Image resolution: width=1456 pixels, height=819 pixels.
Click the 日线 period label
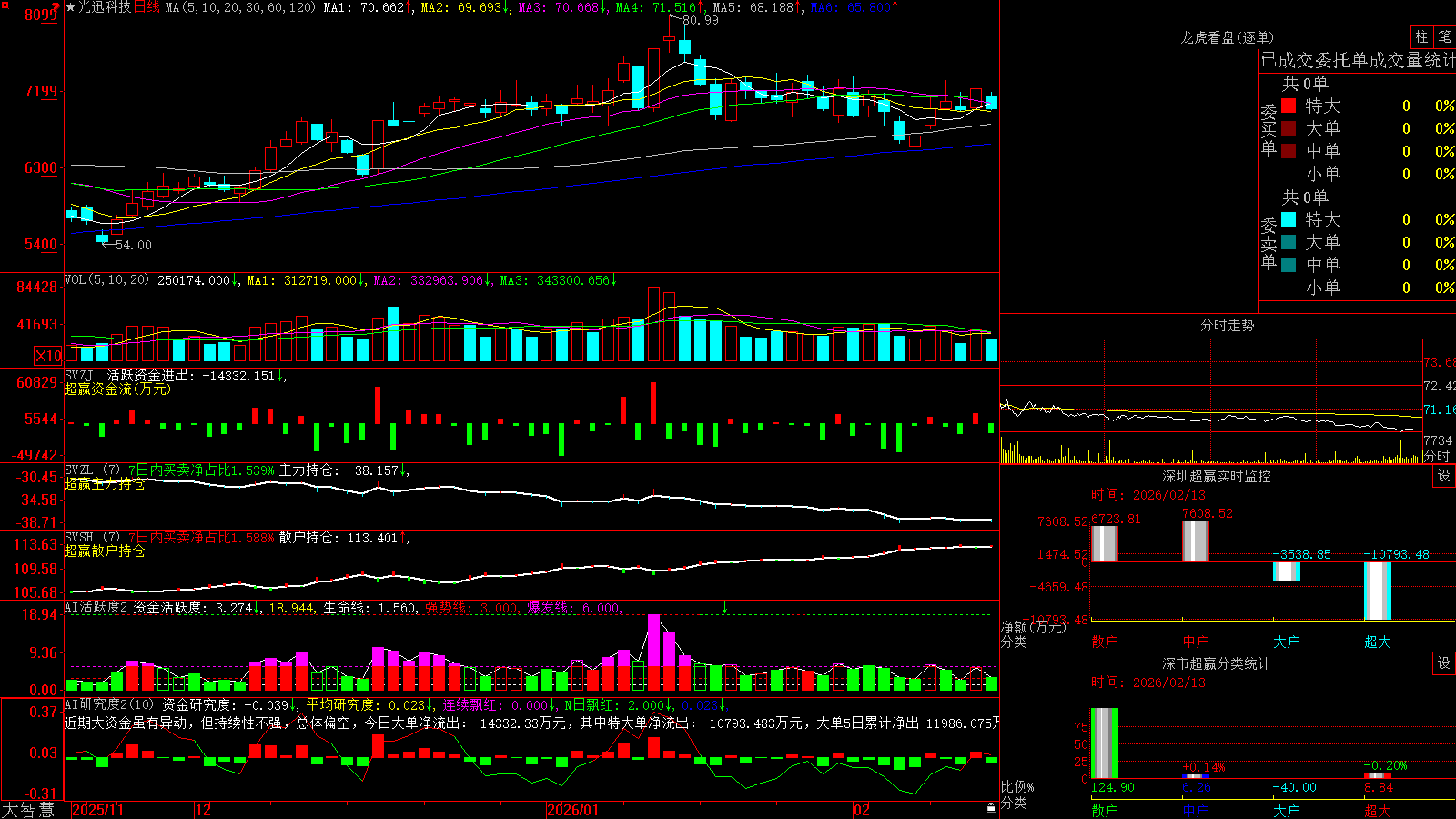click(147, 7)
